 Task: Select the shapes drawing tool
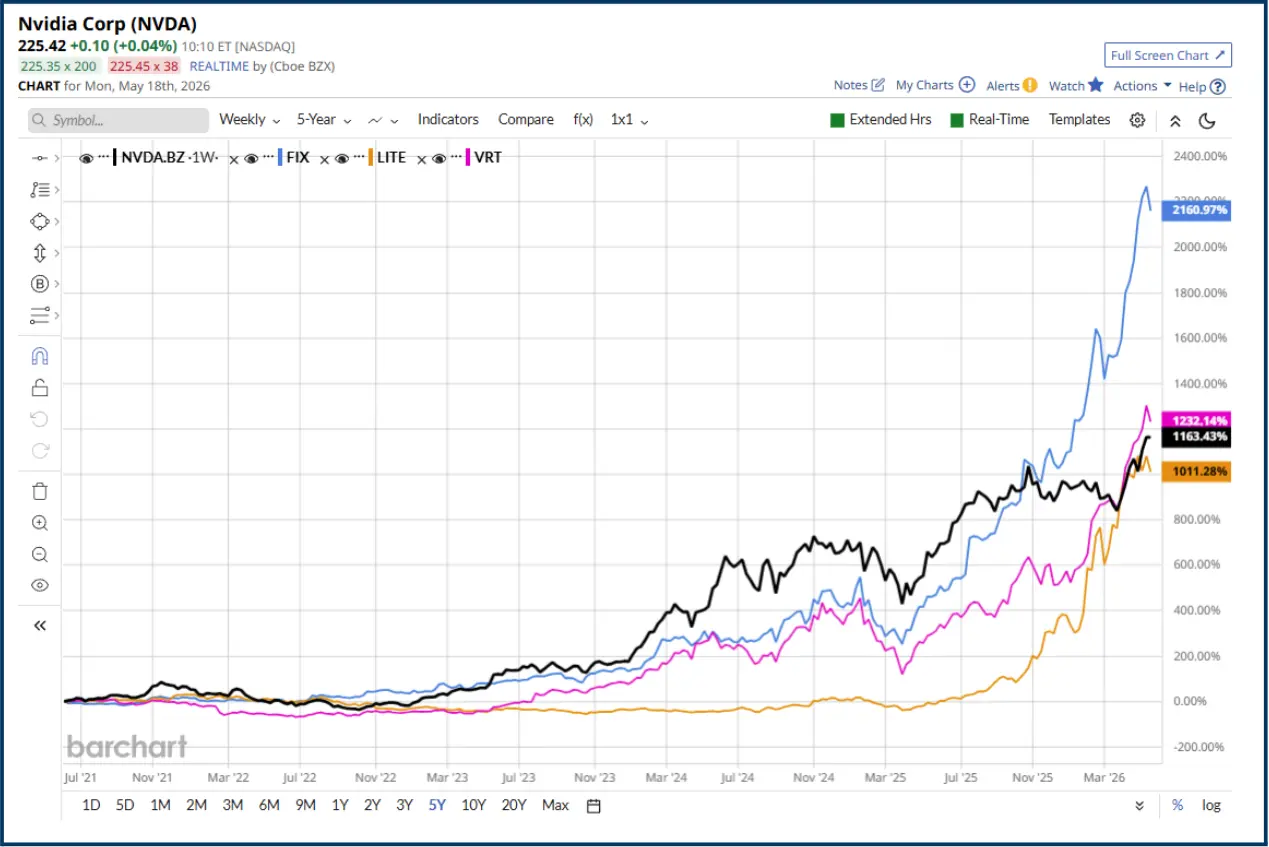(x=40, y=221)
